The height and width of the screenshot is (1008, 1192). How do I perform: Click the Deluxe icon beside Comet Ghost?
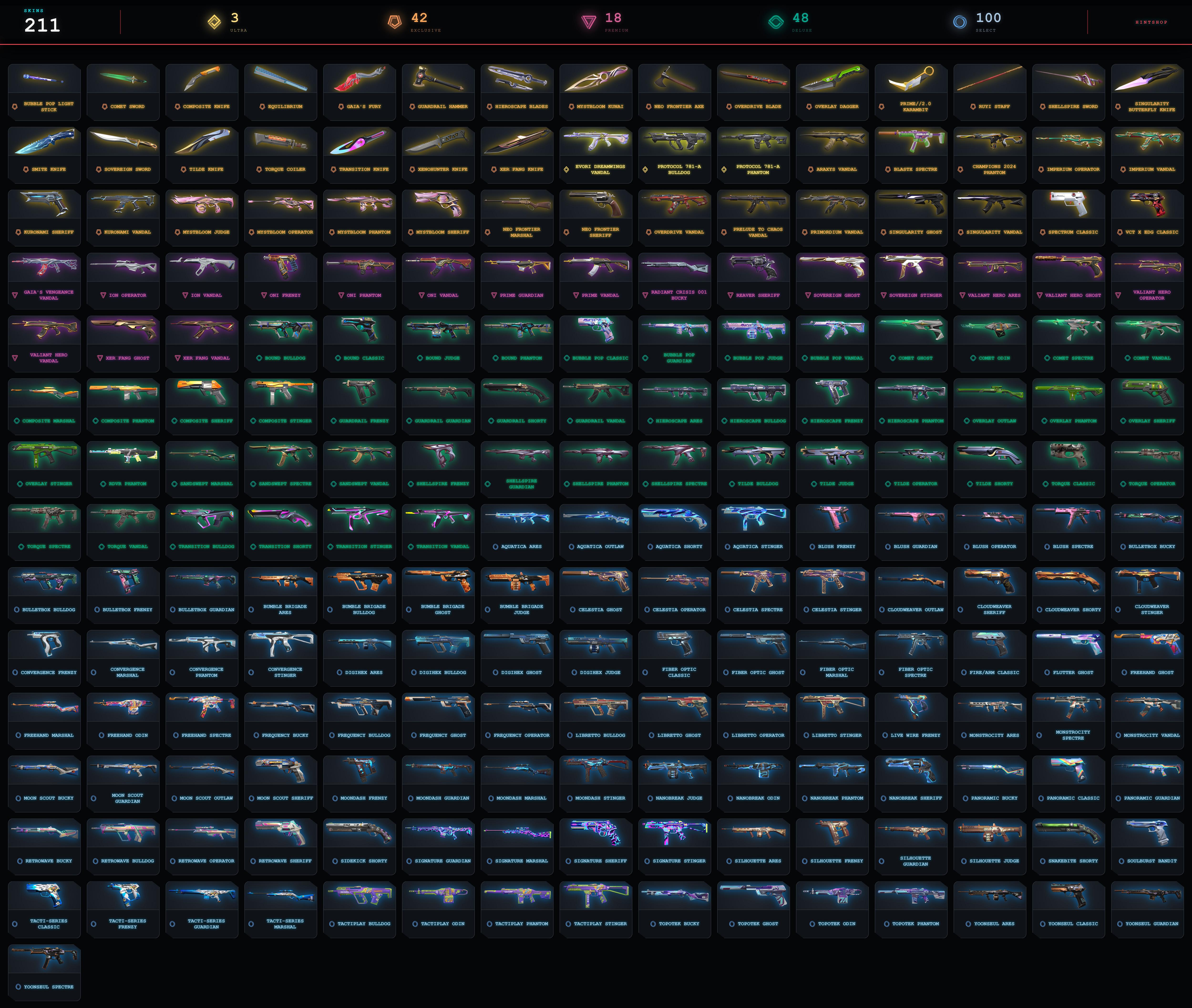(893, 358)
